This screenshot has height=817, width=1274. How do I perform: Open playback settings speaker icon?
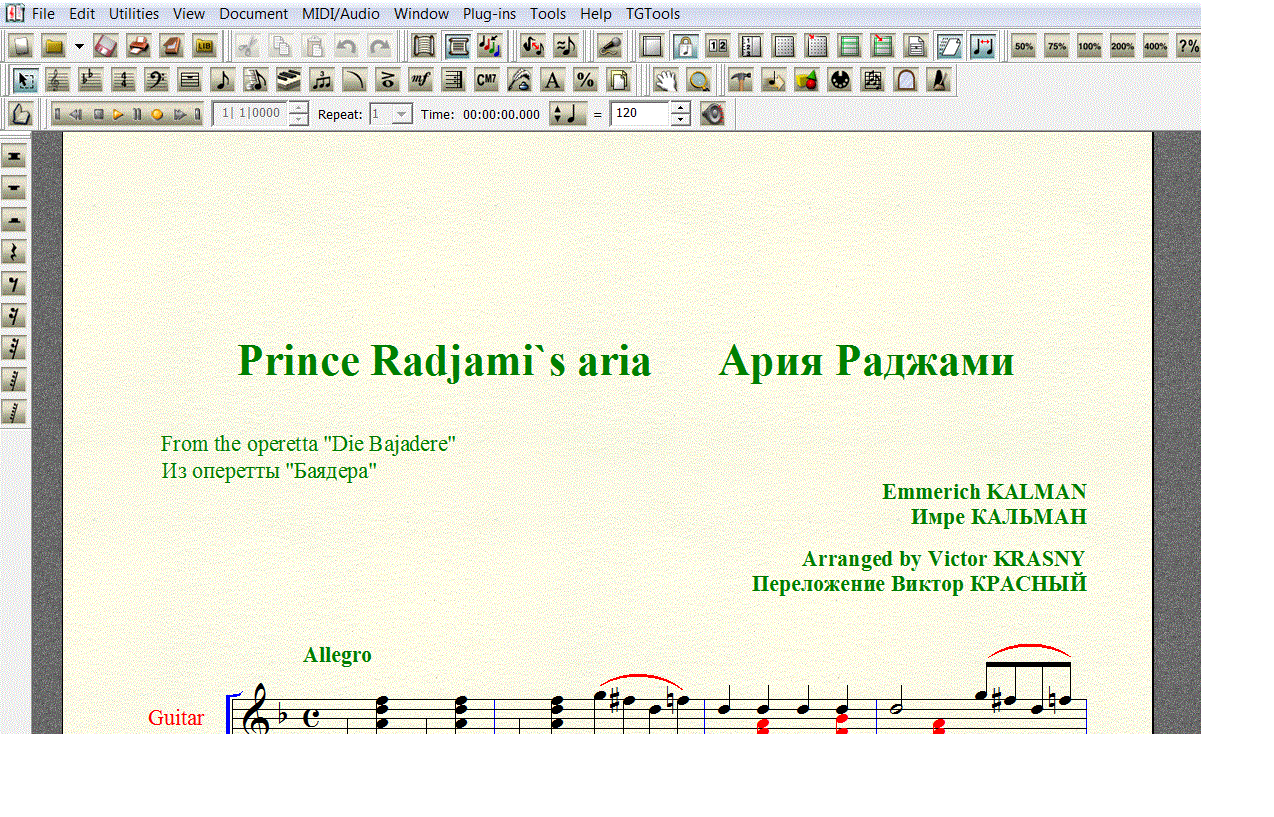tap(712, 114)
